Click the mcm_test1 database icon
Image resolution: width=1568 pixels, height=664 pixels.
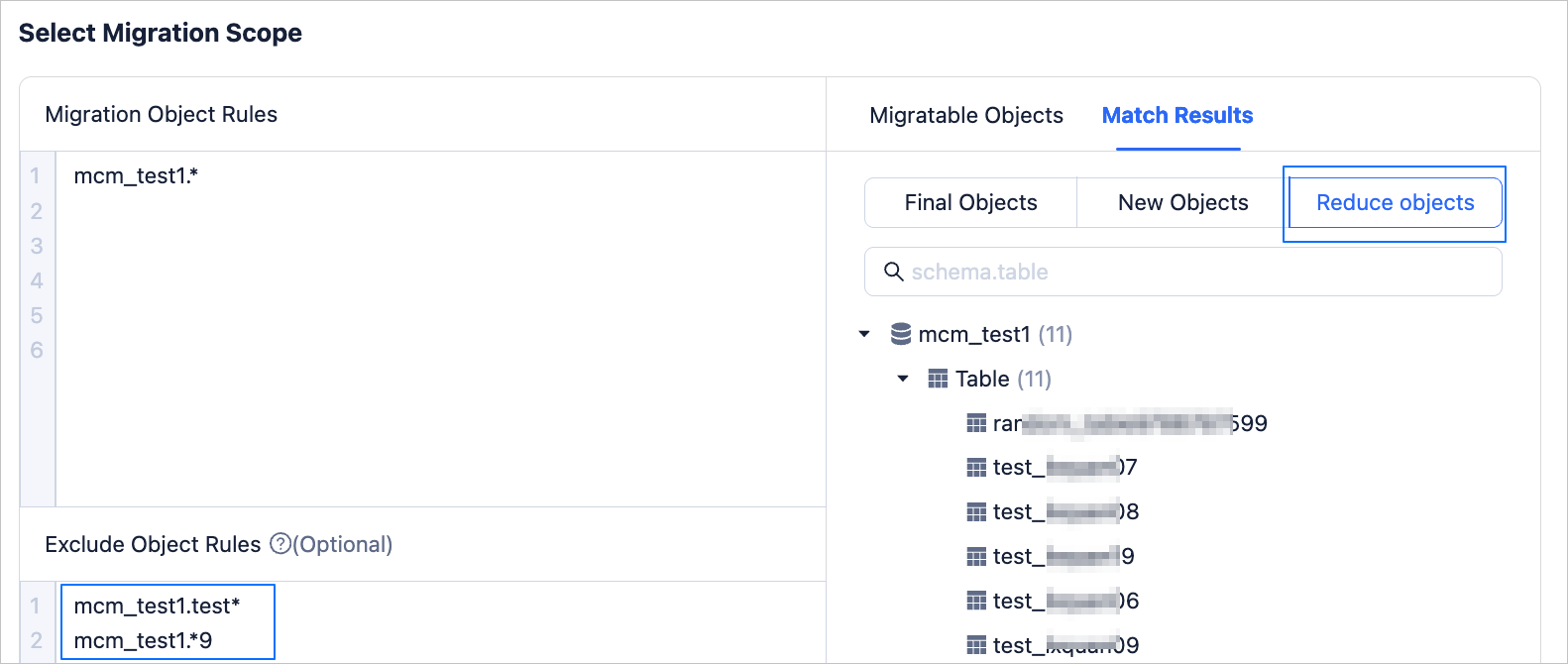pos(901,334)
